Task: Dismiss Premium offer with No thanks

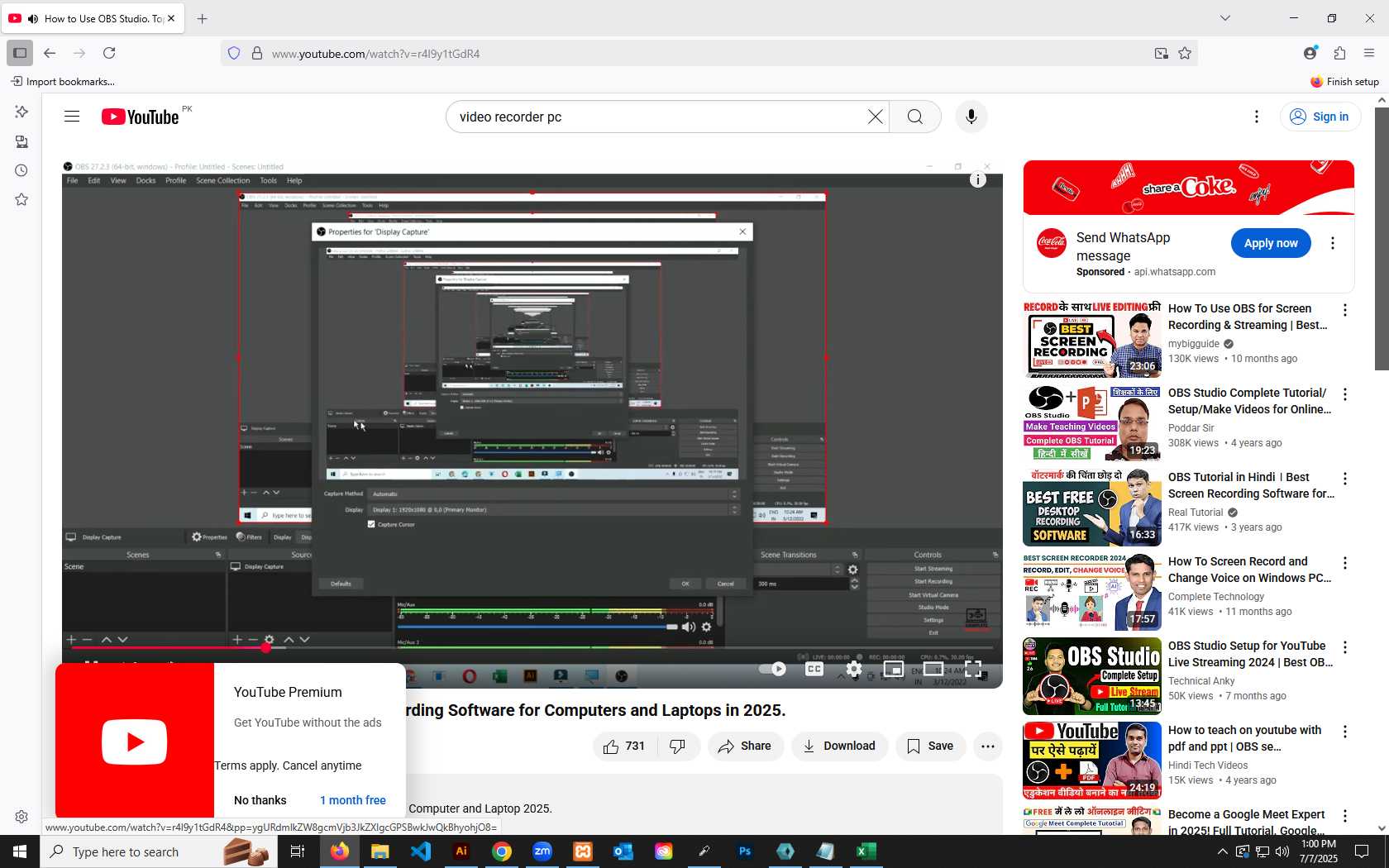Action: 260,800
